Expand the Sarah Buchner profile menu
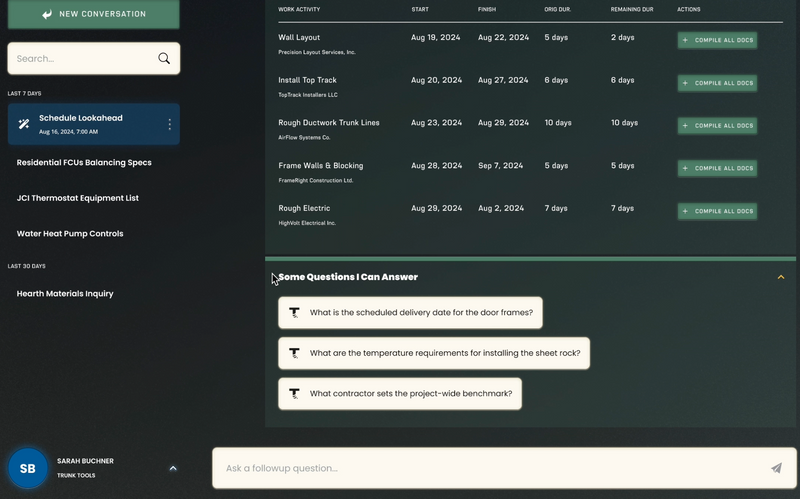This screenshot has height=499, width=800. coord(173,468)
